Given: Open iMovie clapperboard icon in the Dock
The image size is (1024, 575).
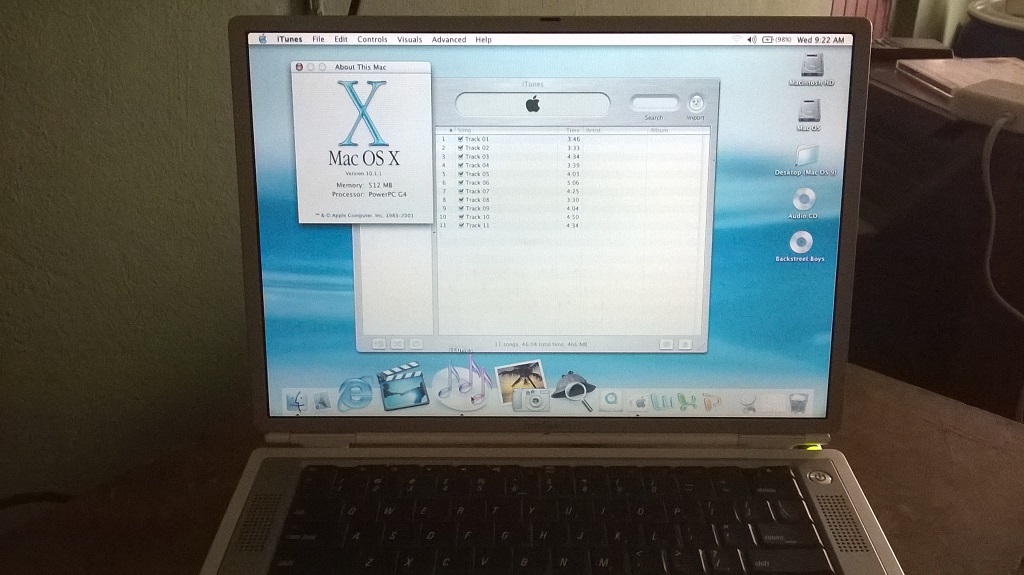Looking at the screenshot, I should click(x=403, y=386).
